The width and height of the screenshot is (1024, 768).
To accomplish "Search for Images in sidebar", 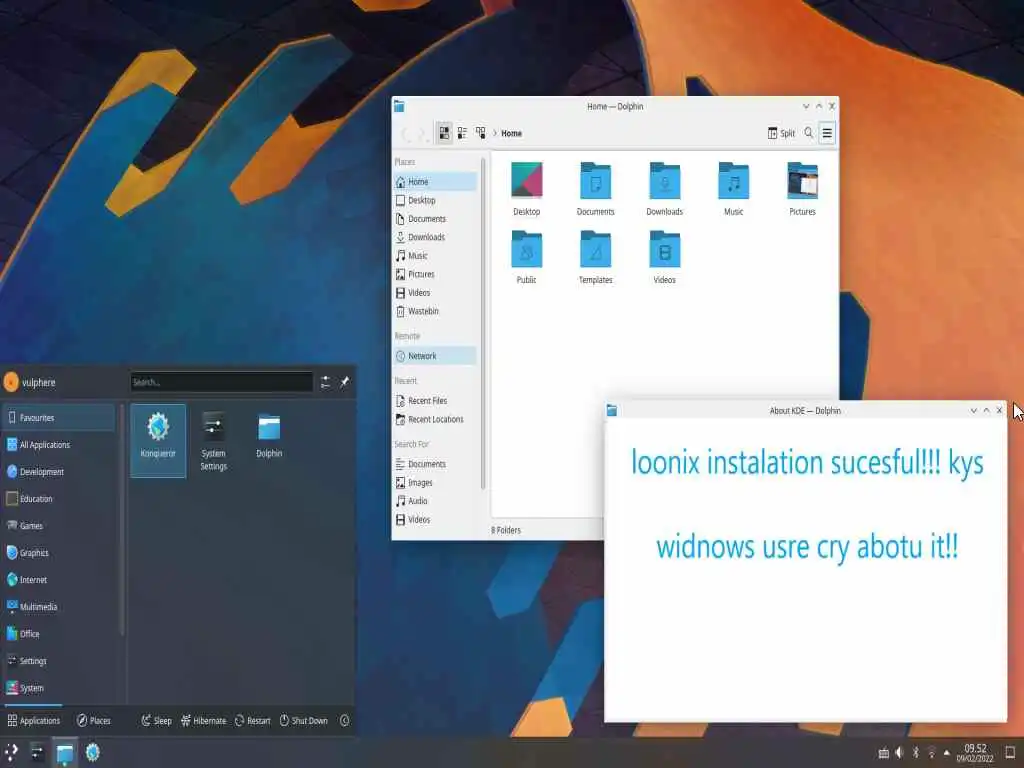I will click(436, 483).
